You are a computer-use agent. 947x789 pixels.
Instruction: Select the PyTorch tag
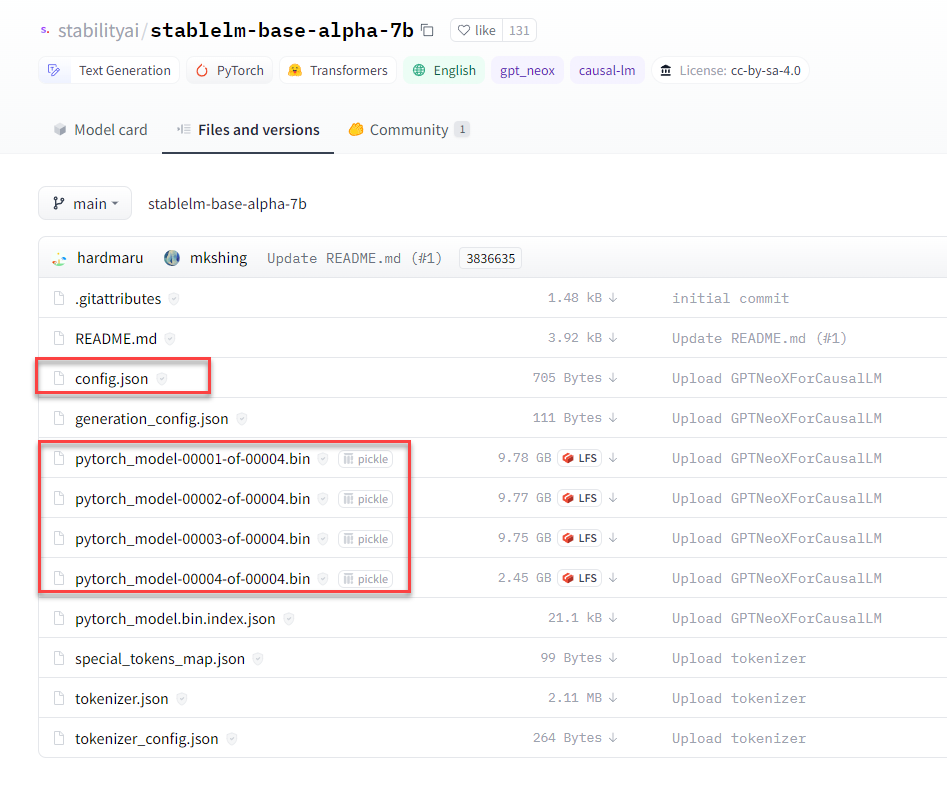click(x=230, y=70)
